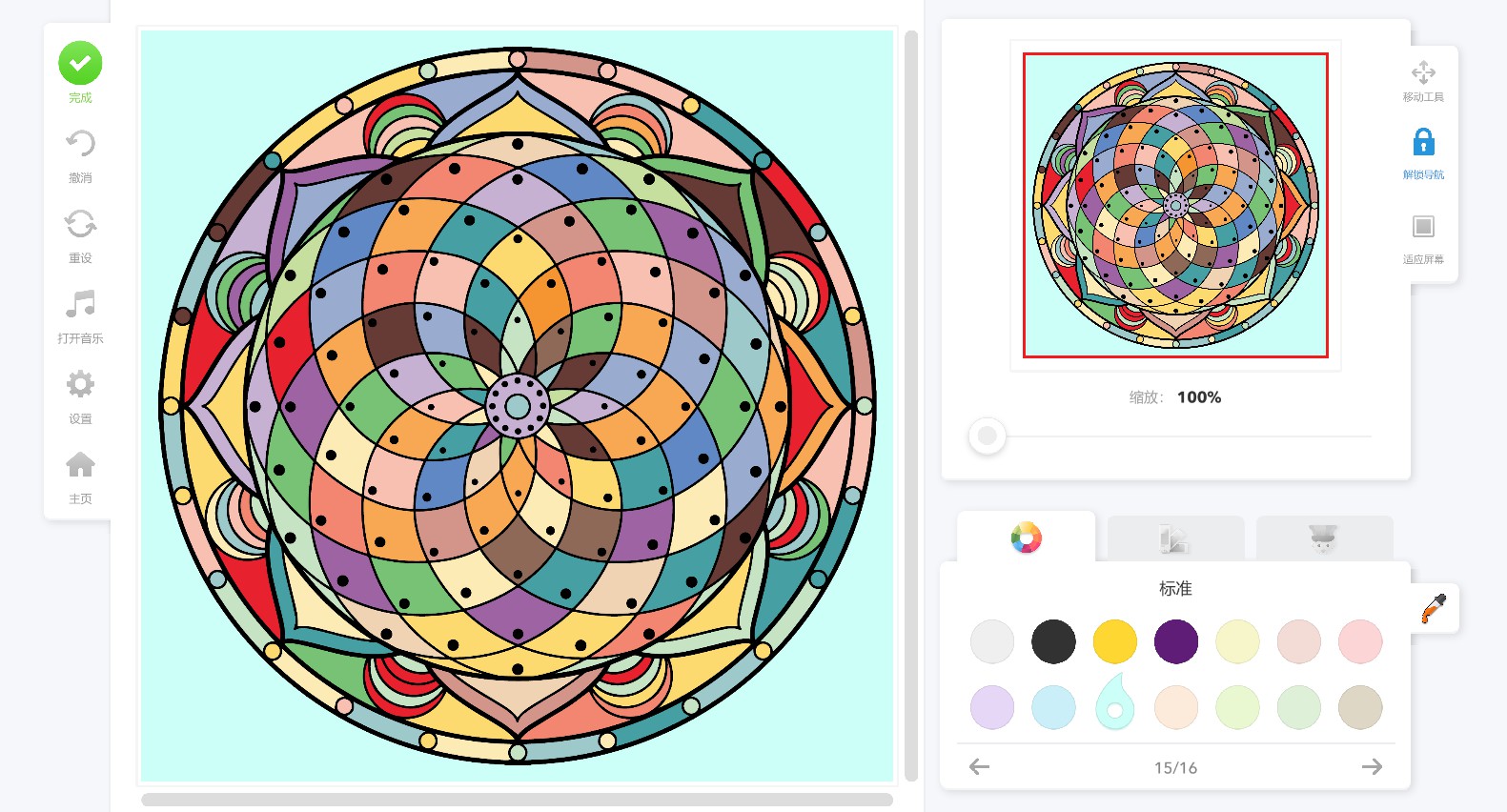The height and width of the screenshot is (812, 1507).
Task: Reset the coloring with the reset icon
Action: click(80, 224)
